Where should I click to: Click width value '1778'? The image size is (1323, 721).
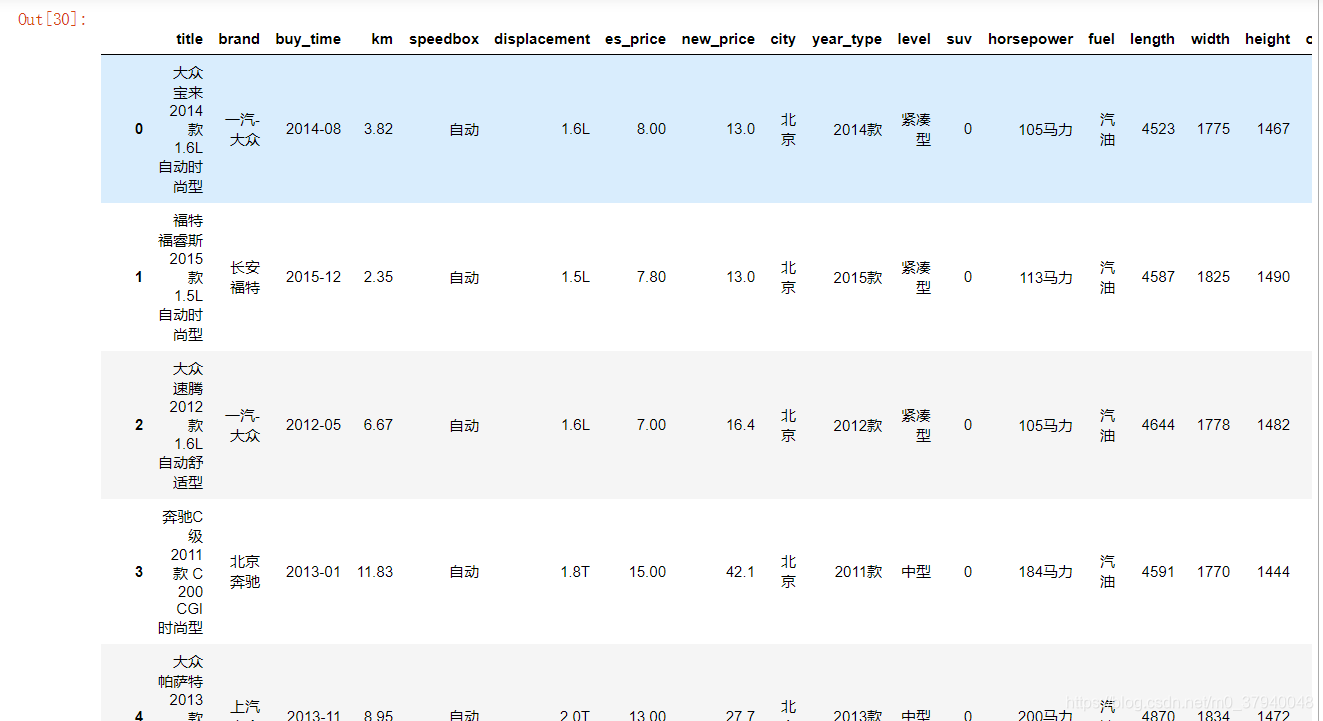click(1214, 425)
